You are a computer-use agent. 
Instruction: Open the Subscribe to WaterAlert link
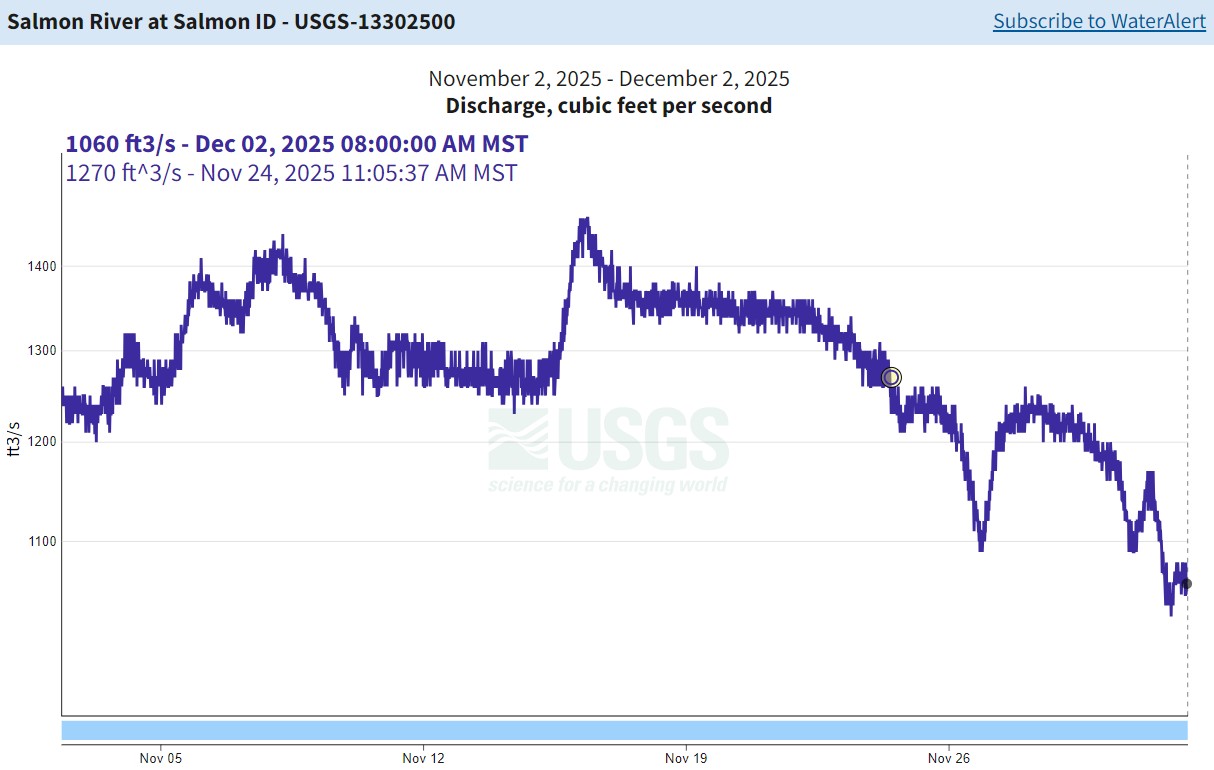pos(1099,21)
